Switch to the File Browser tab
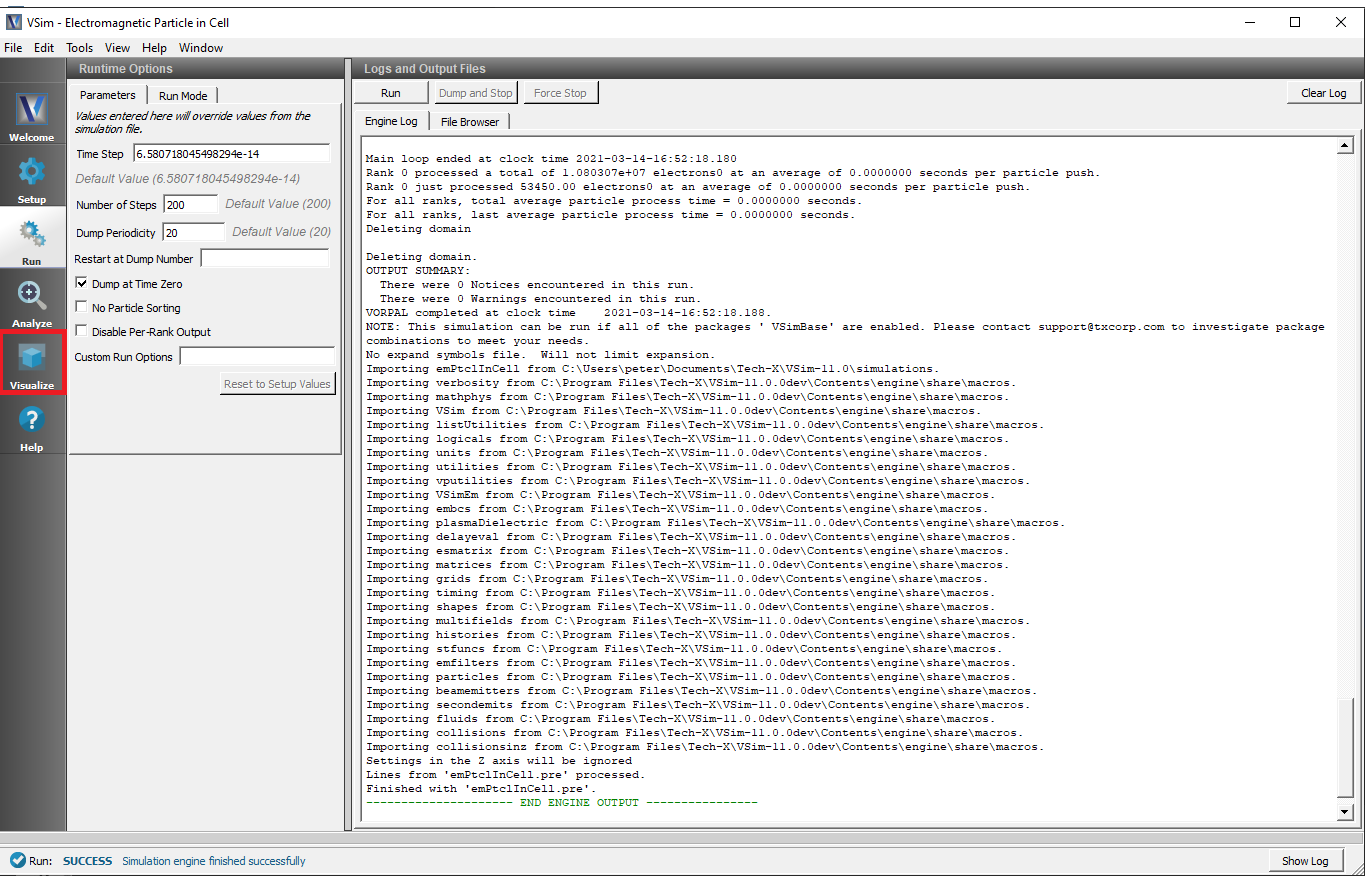This screenshot has width=1365, height=876. click(469, 122)
